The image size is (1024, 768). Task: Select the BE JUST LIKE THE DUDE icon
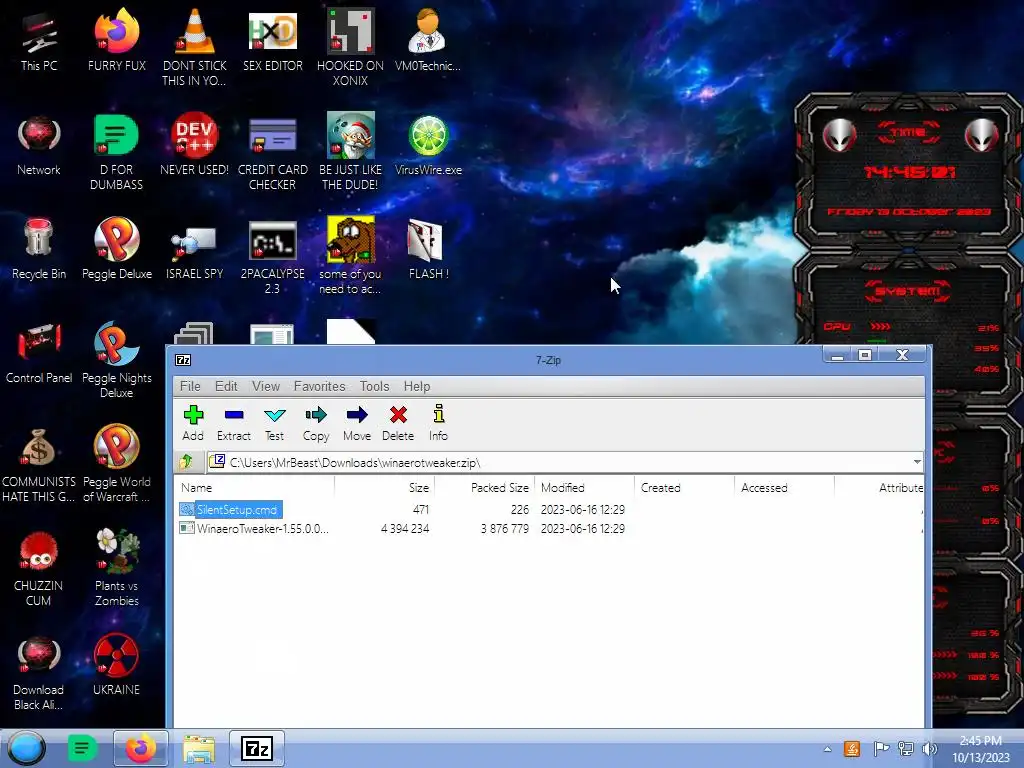(x=350, y=152)
